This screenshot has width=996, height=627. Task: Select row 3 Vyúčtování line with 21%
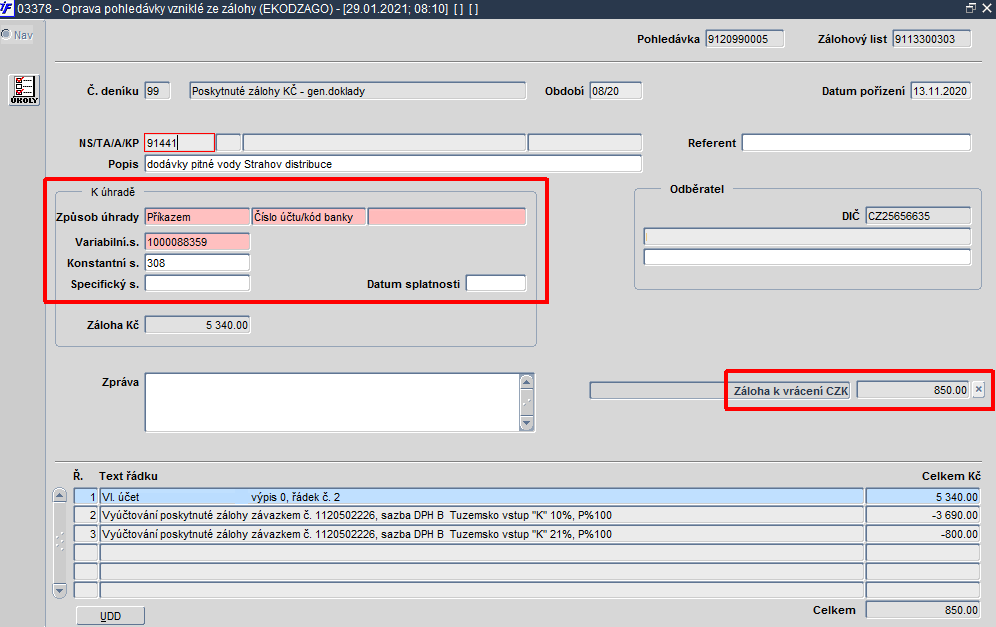(481, 534)
